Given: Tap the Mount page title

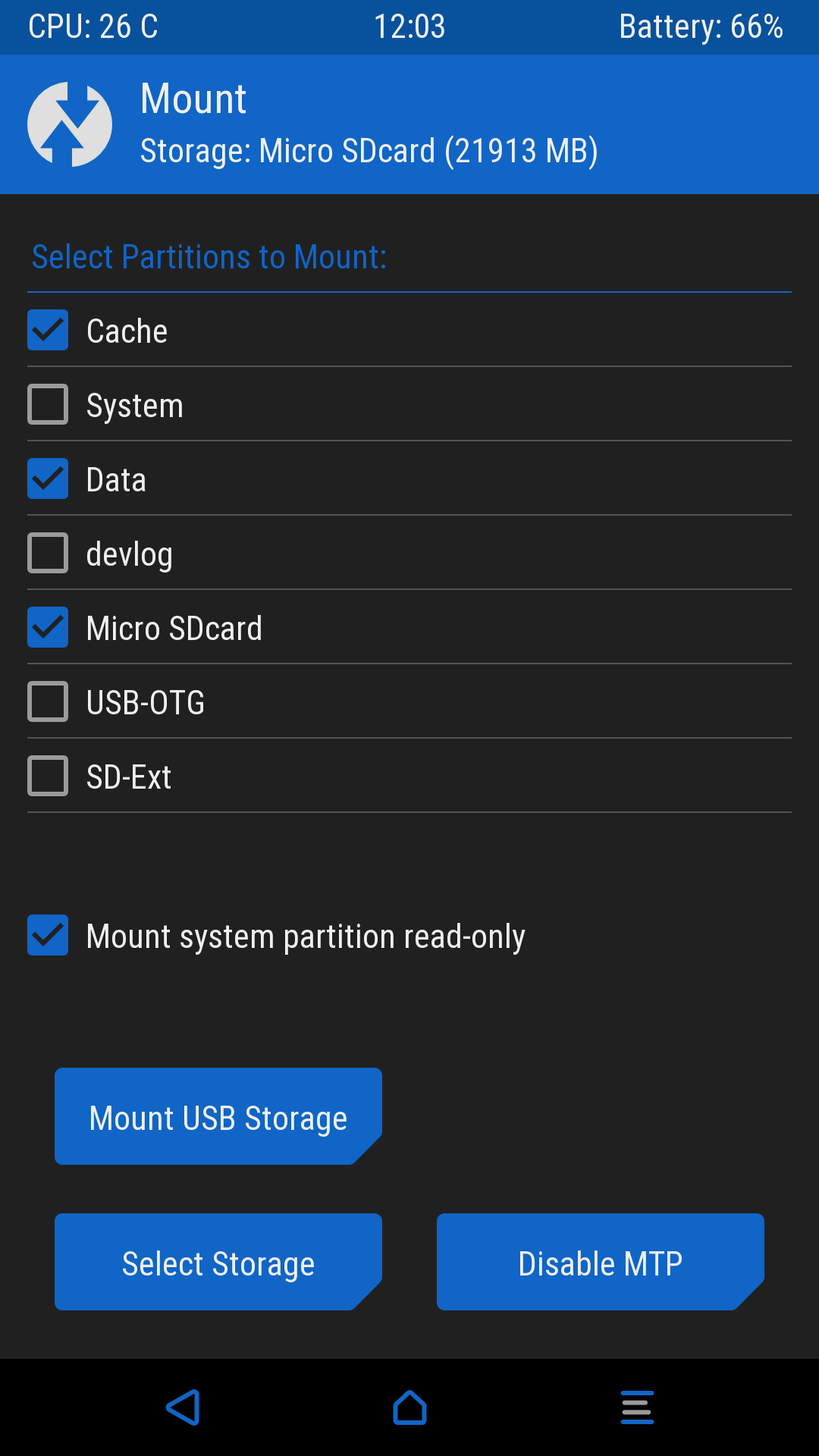Looking at the screenshot, I should tap(193, 99).
